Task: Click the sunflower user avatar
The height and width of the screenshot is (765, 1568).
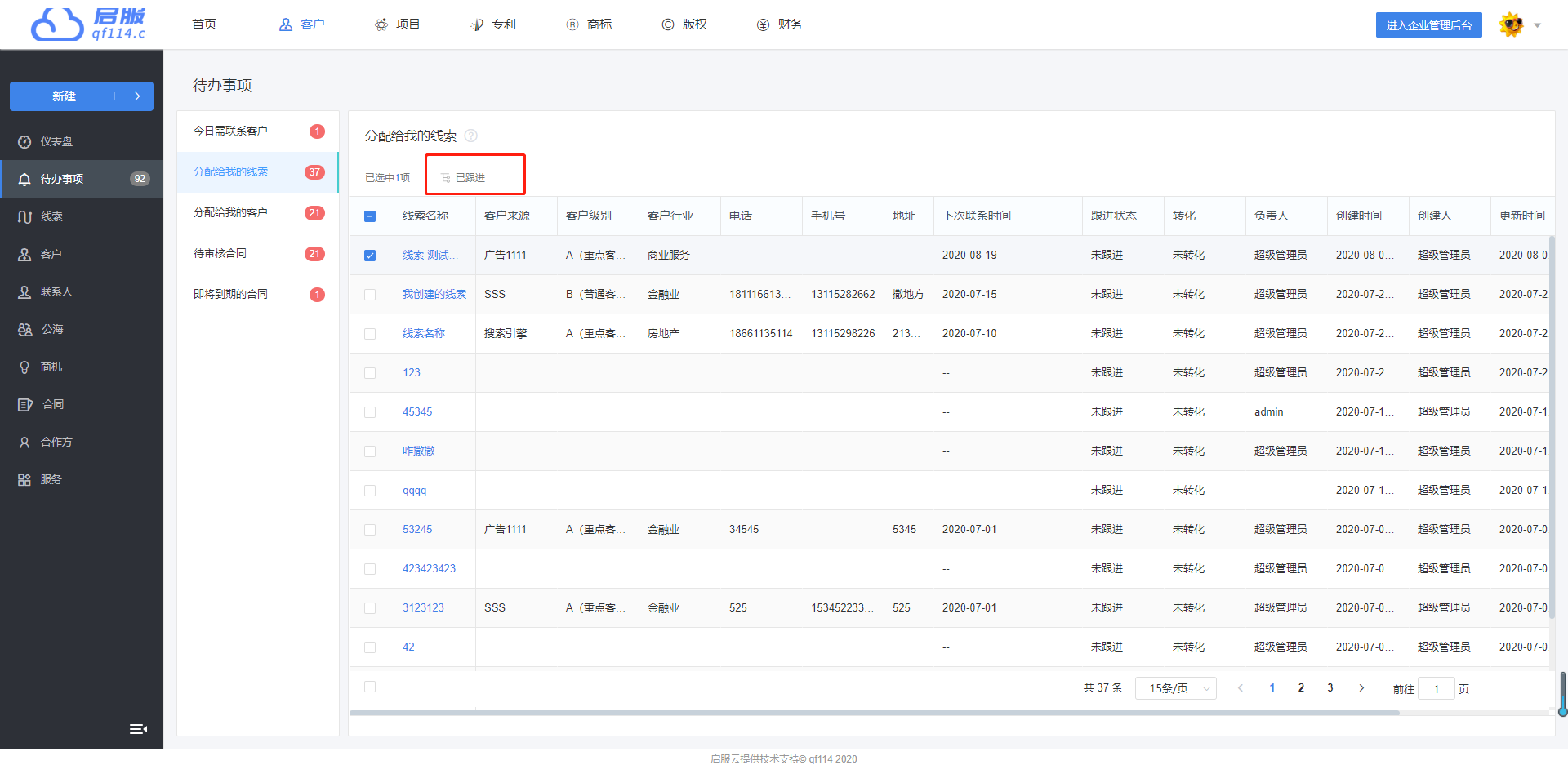Action: point(1512,24)
